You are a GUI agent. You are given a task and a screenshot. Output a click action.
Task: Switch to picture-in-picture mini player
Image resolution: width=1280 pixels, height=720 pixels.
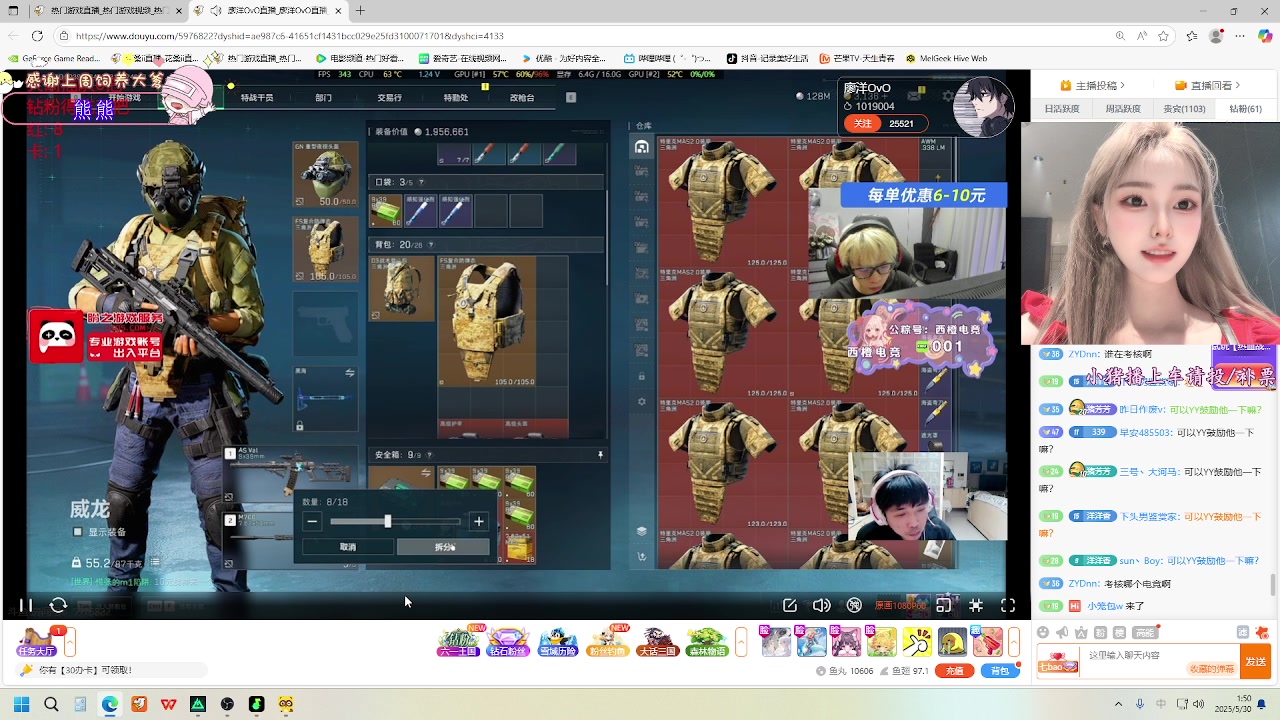[944, 605]
